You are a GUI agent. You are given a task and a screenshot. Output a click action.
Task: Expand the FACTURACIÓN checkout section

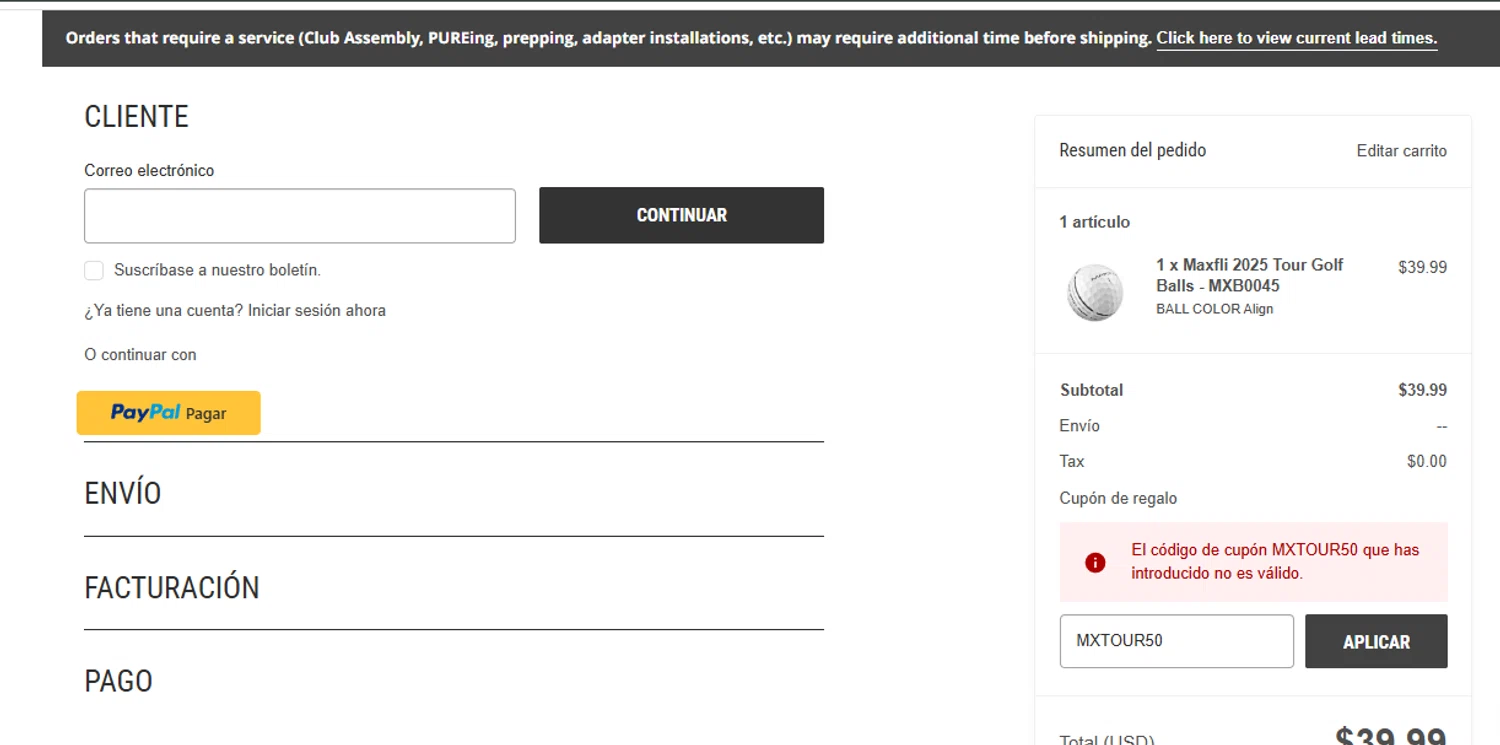pyautogui.click(x=172, y=587)
